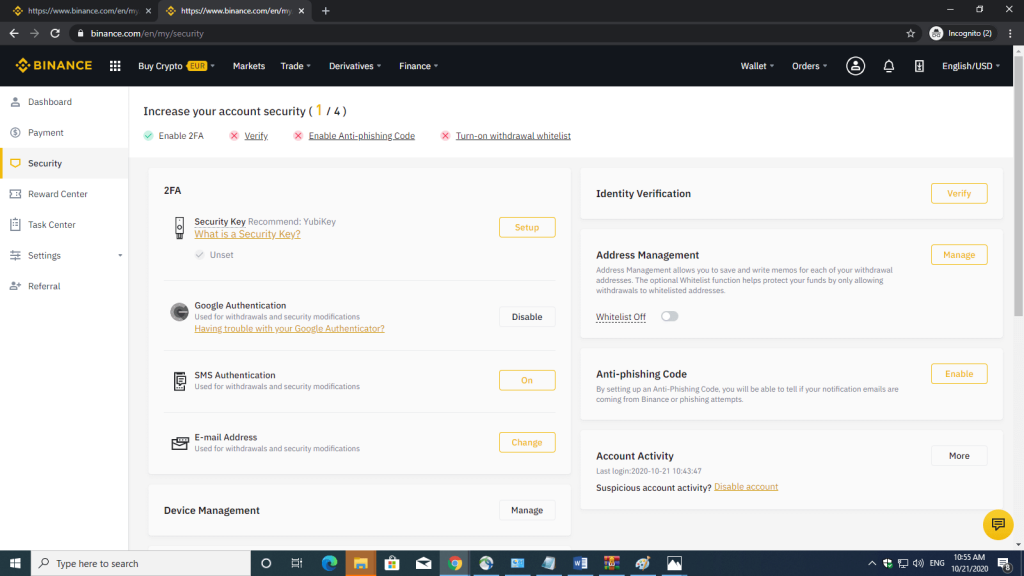The height and width of the screenshot is (576, 1024).
Task: Open the notifications bell
Action: [x=888, y=66]
